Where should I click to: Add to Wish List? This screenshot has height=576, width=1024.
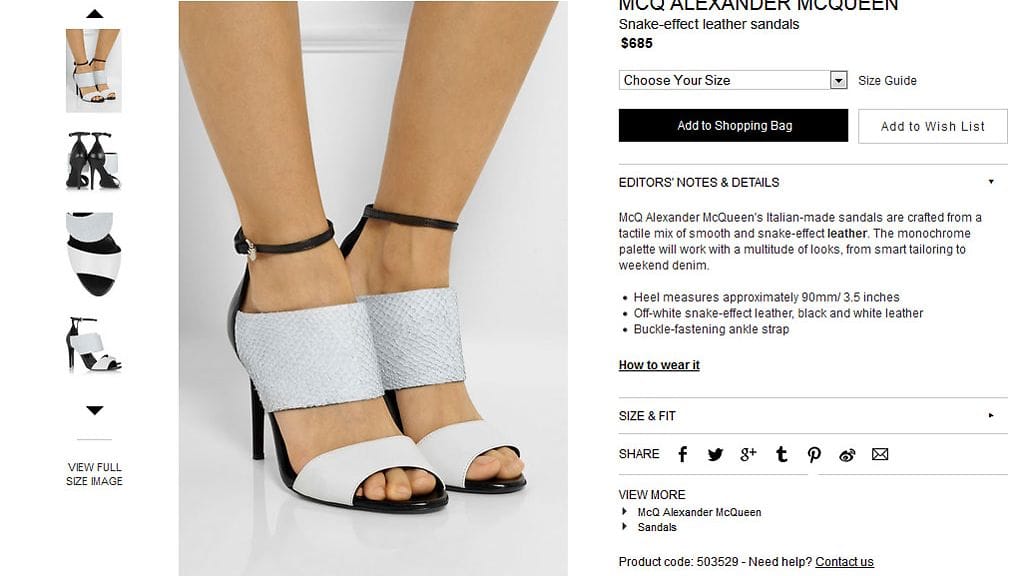[933, 126]
